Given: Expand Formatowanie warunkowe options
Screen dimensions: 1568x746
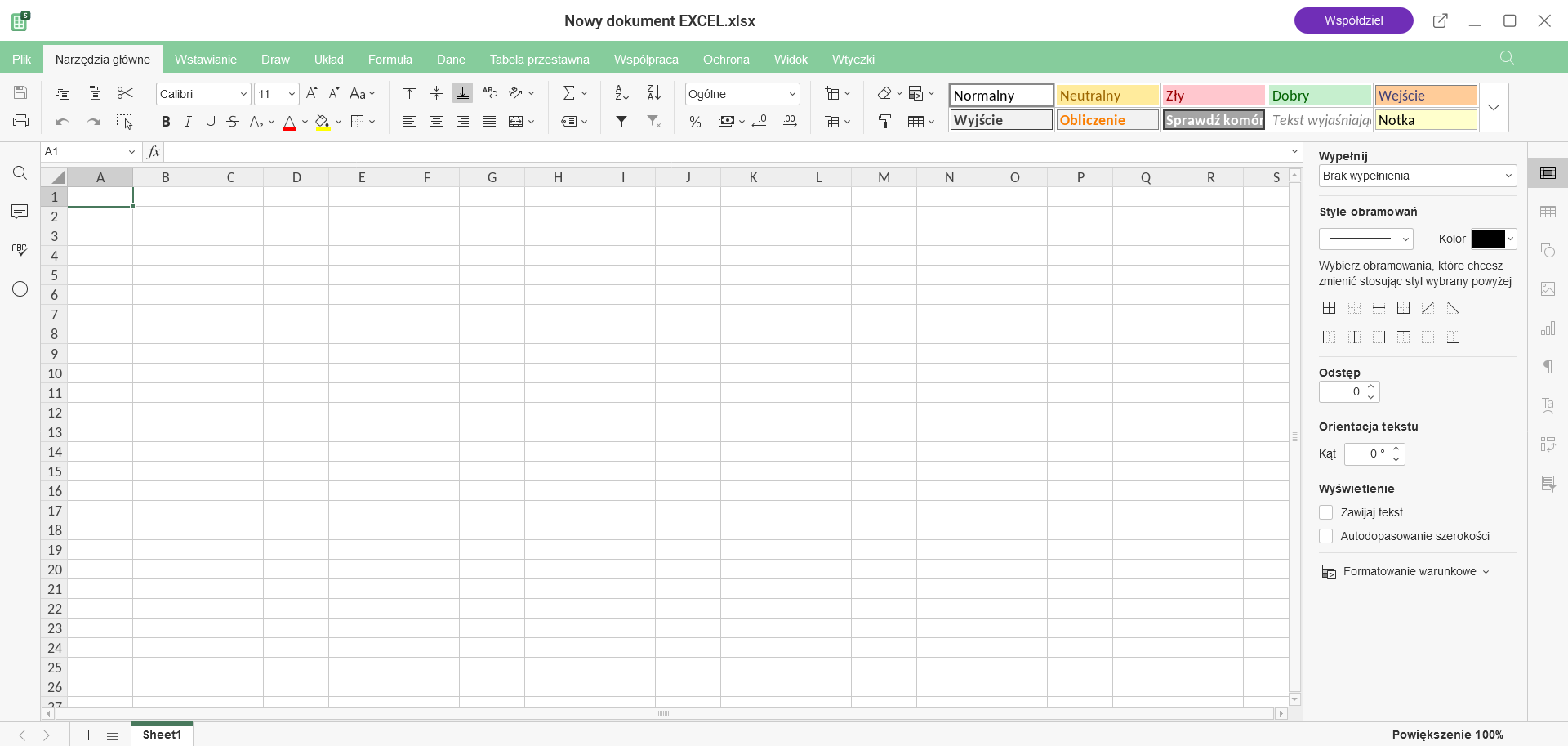Looking at the screenshot, I should [x=1406, y=571].
